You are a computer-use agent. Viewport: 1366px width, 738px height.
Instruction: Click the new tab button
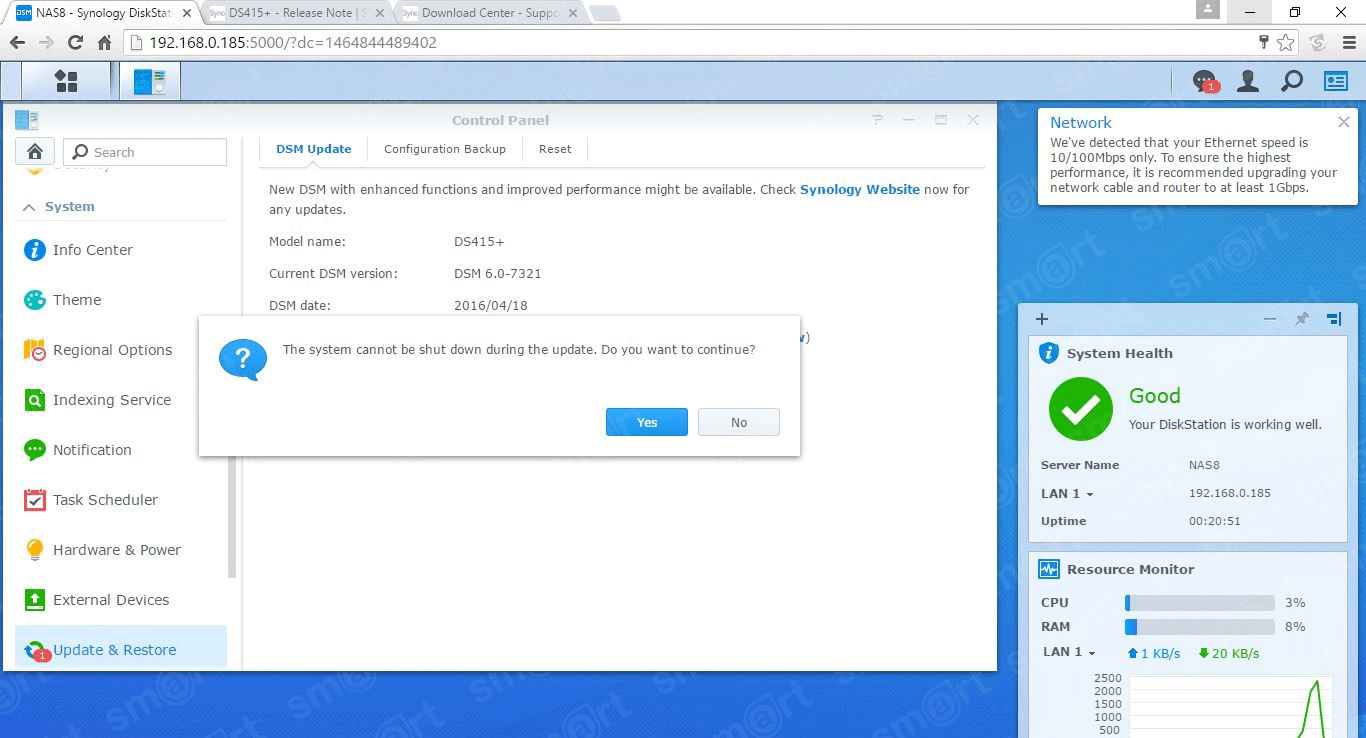(x=605, y=13)
